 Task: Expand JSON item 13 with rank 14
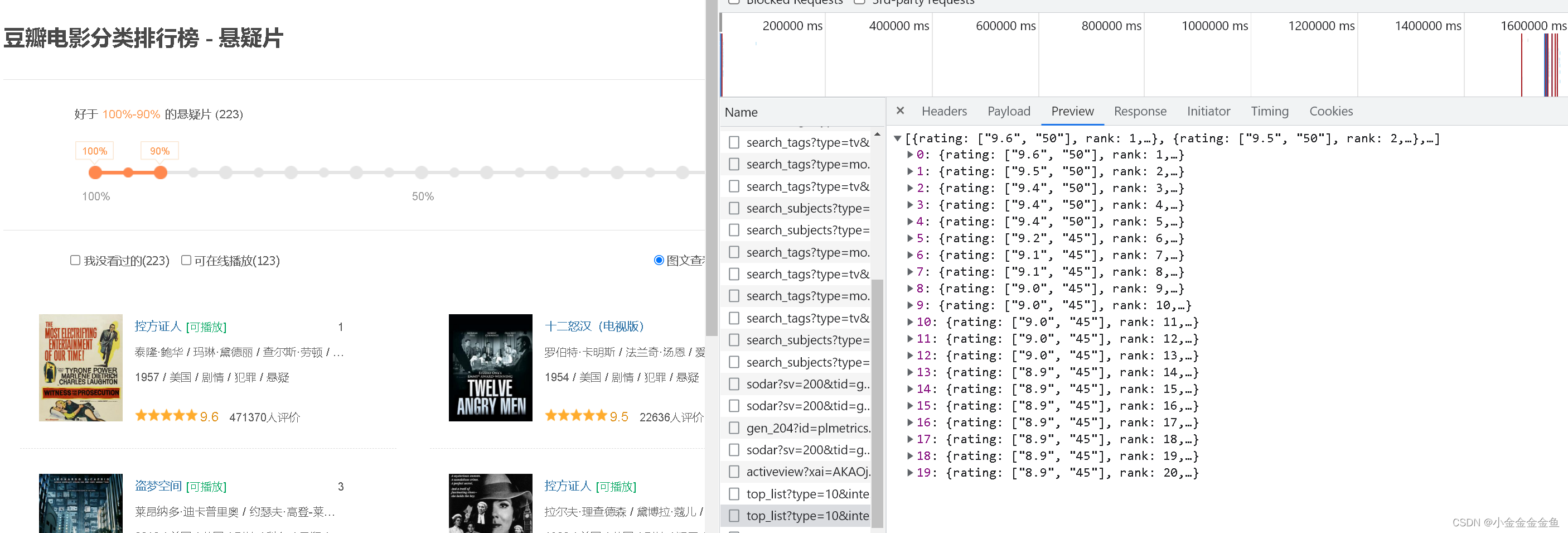(910, 373)
